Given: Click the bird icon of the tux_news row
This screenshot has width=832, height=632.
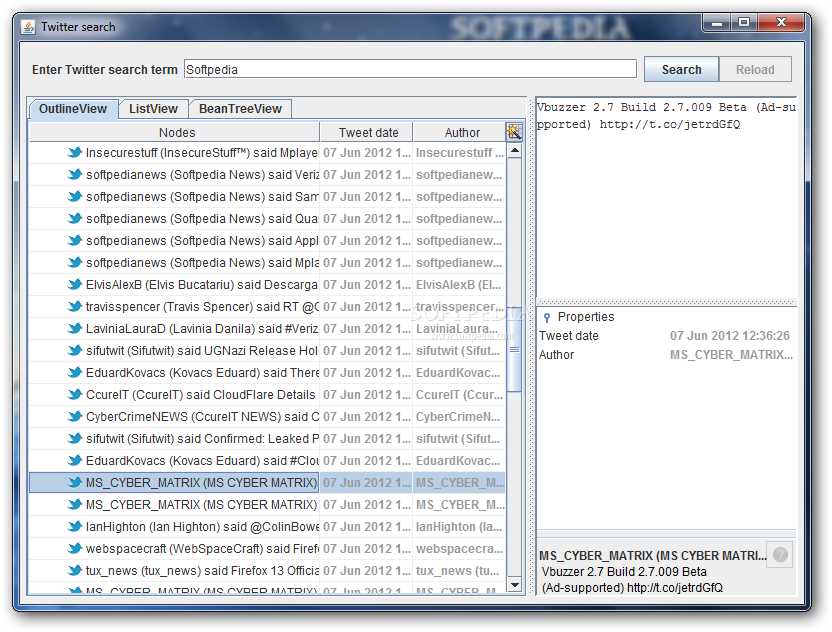Looking at the screenshot, I should (x=75, y=570).
